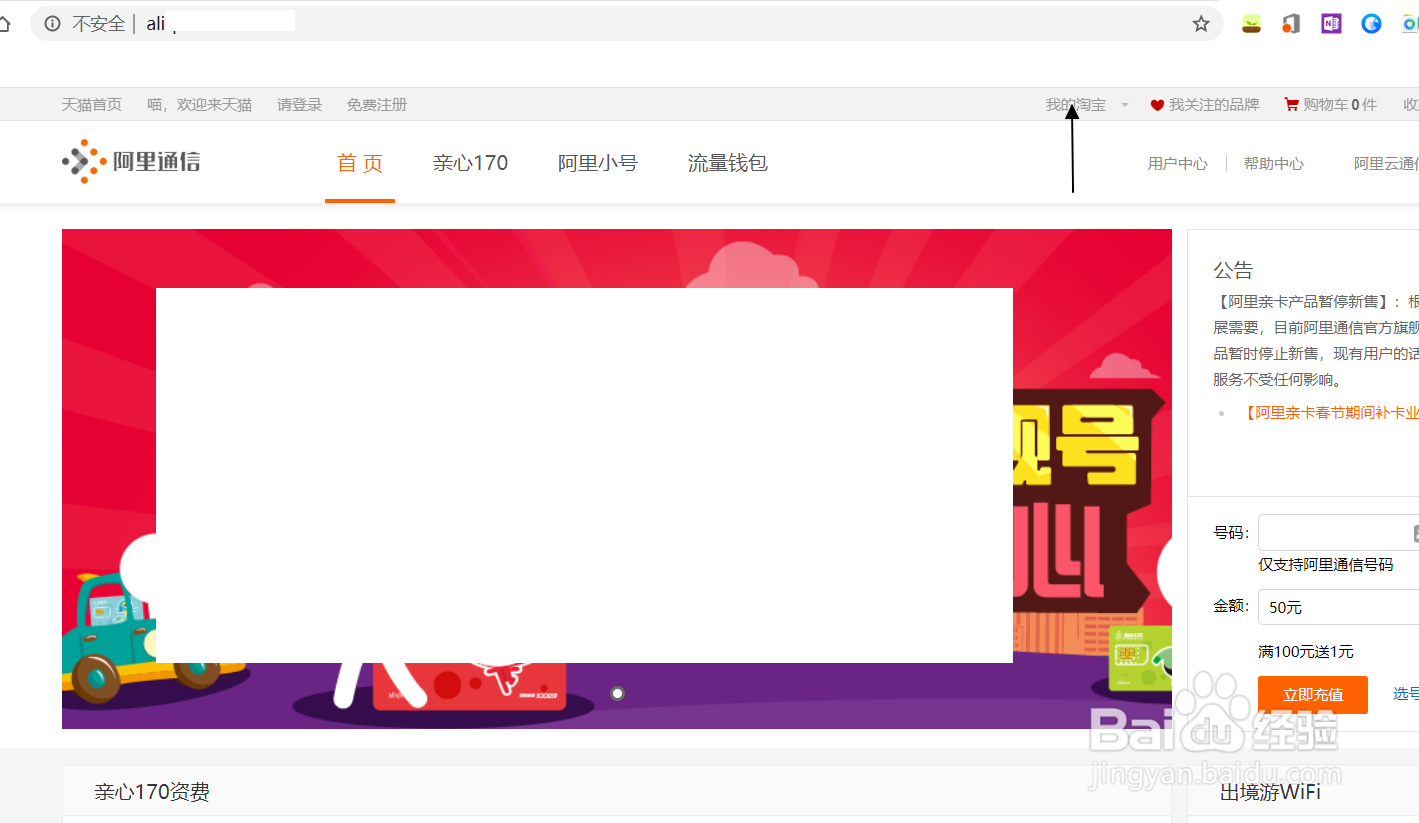Viewport: 1419px width, 823px height.
Task: Click the shopping cart icon
Action: [x=1291, y=104]
